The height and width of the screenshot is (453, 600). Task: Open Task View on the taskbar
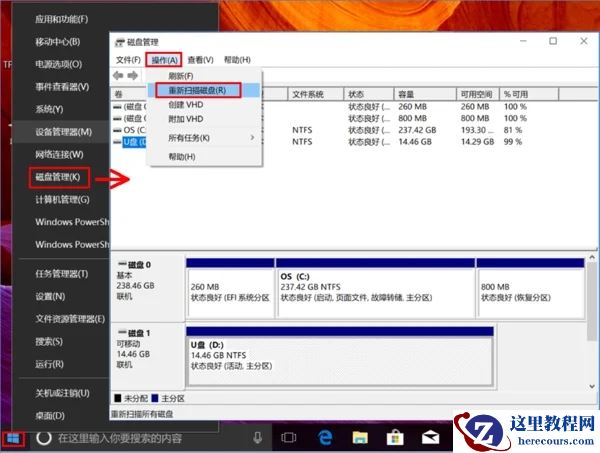(289, 437)
